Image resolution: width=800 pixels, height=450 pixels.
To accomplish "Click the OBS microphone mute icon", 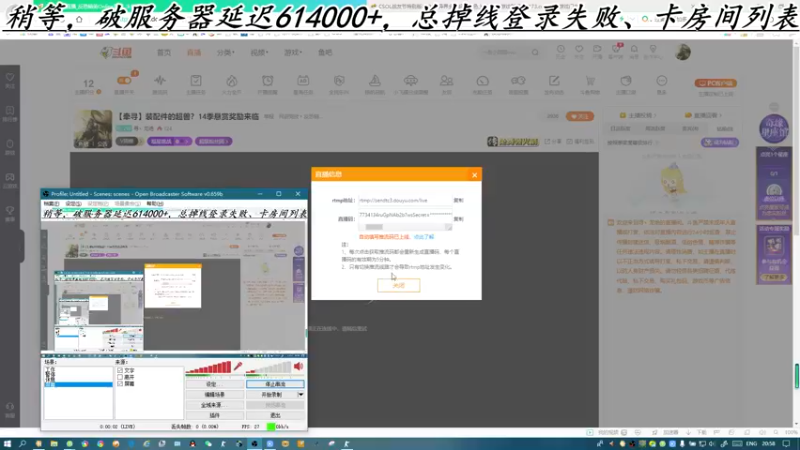I will (238, 366).
